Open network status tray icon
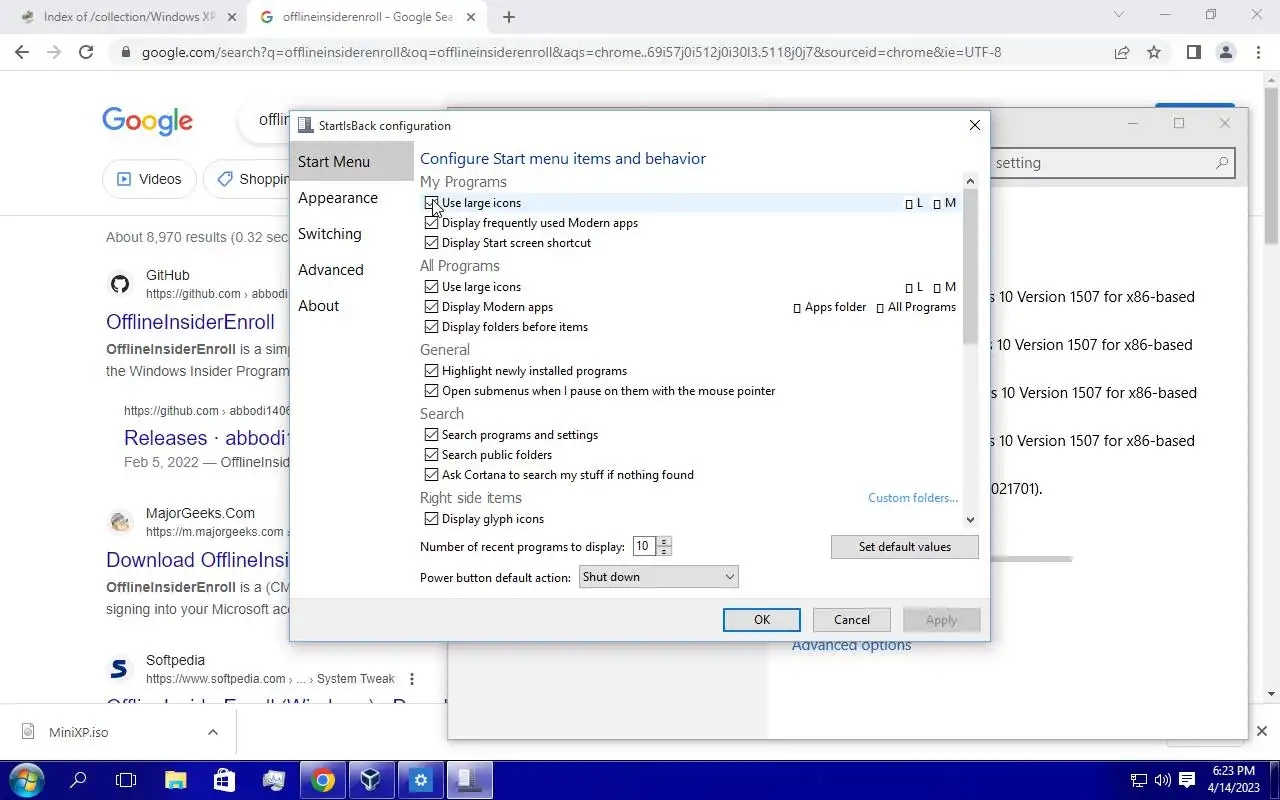The width and height of the screenshot is (1280, 800). tap(1138, 780)
